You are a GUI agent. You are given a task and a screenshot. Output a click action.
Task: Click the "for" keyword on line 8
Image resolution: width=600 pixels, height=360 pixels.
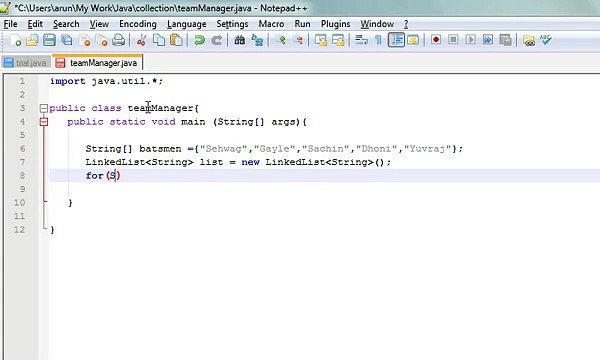click(95, 176)
